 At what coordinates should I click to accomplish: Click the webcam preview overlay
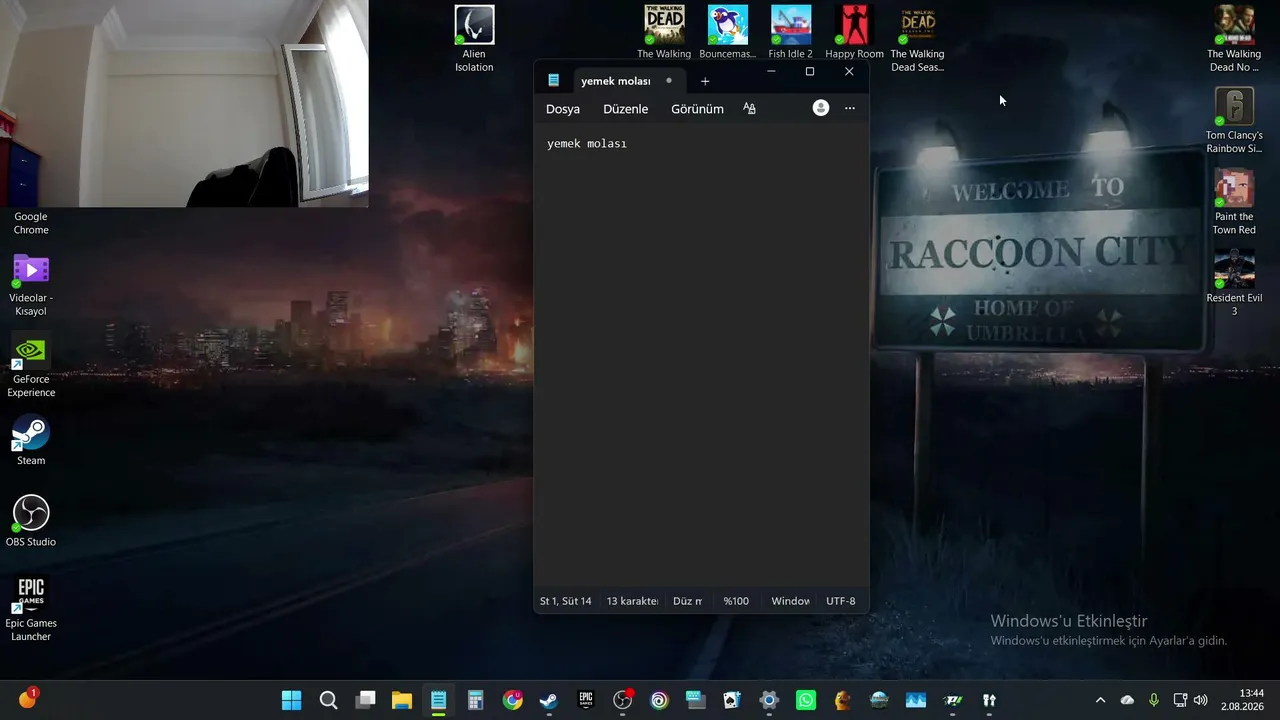point(184,103)
